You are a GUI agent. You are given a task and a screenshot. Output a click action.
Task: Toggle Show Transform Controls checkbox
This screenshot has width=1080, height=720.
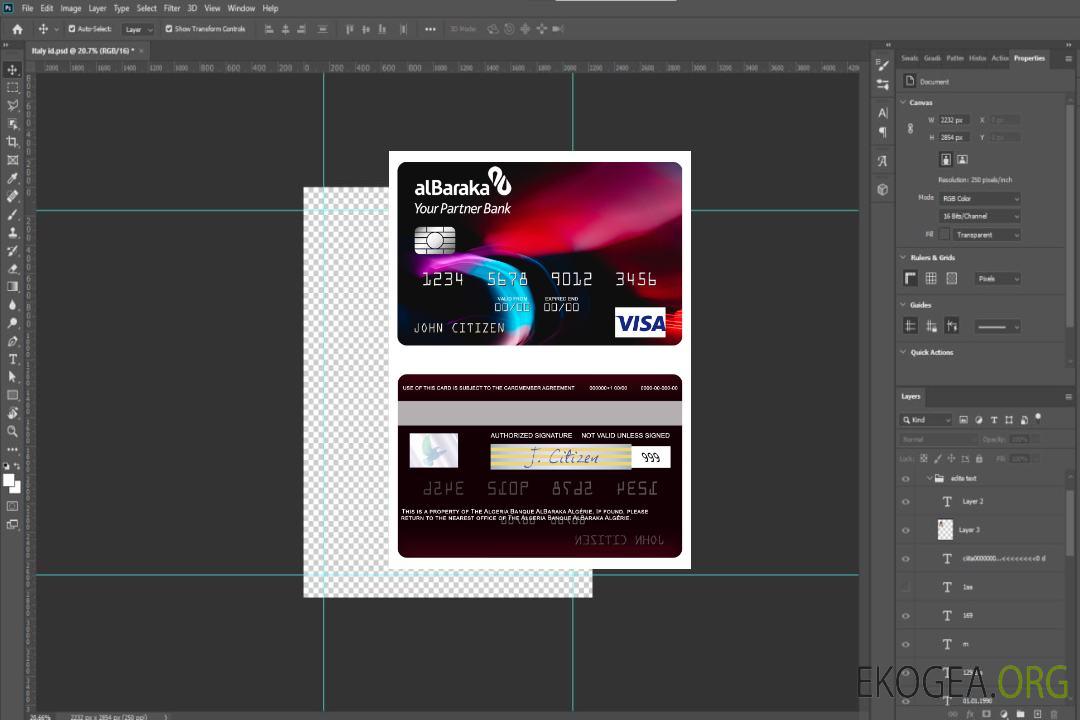tap(169, 29)
